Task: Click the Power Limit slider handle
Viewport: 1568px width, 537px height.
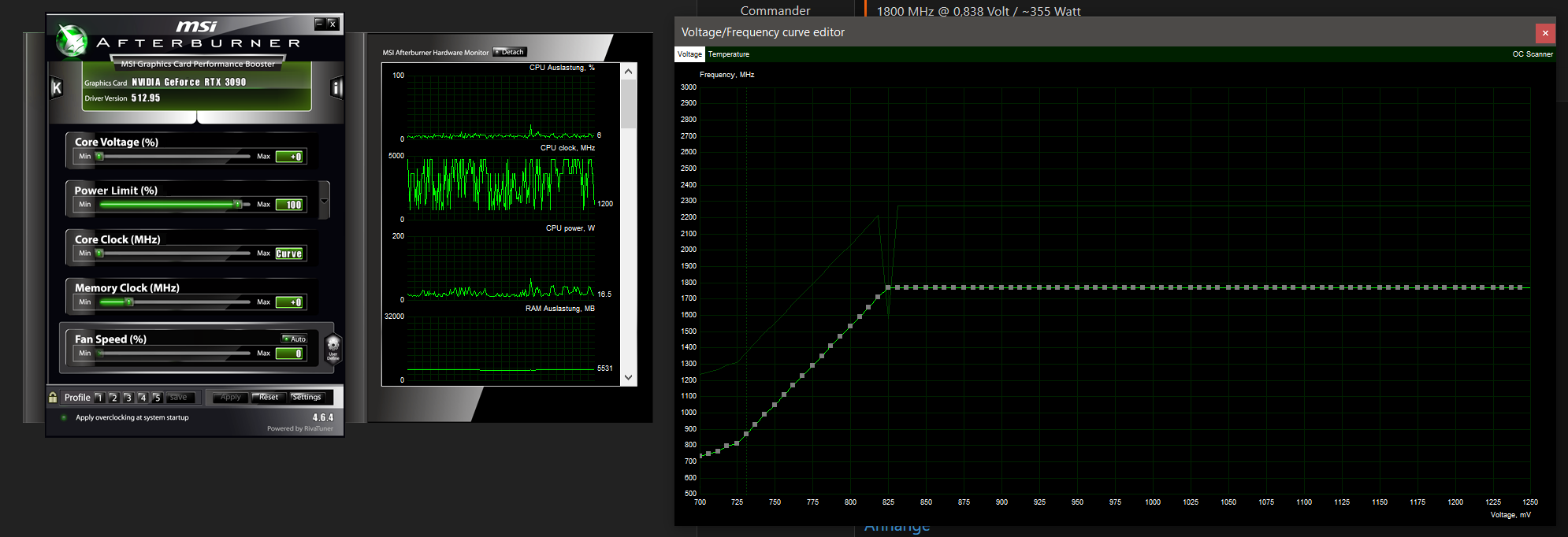Action: pyautogui.click(x=237, y=205)
